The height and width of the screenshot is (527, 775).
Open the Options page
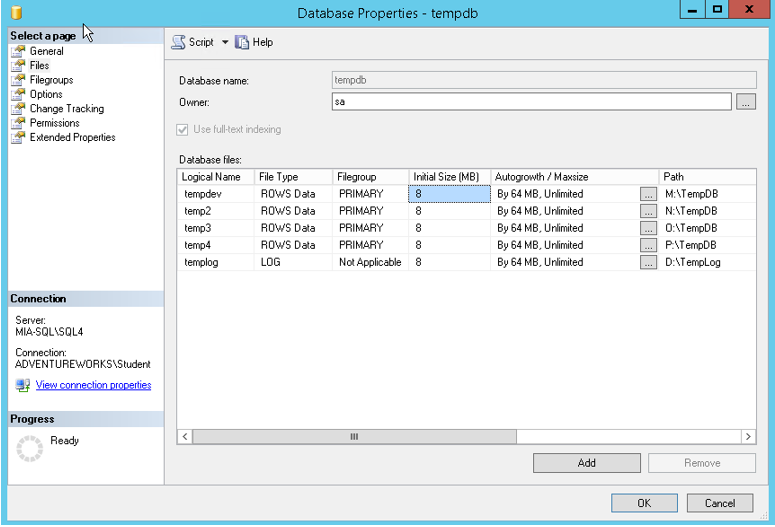click(x=46, y=95)
